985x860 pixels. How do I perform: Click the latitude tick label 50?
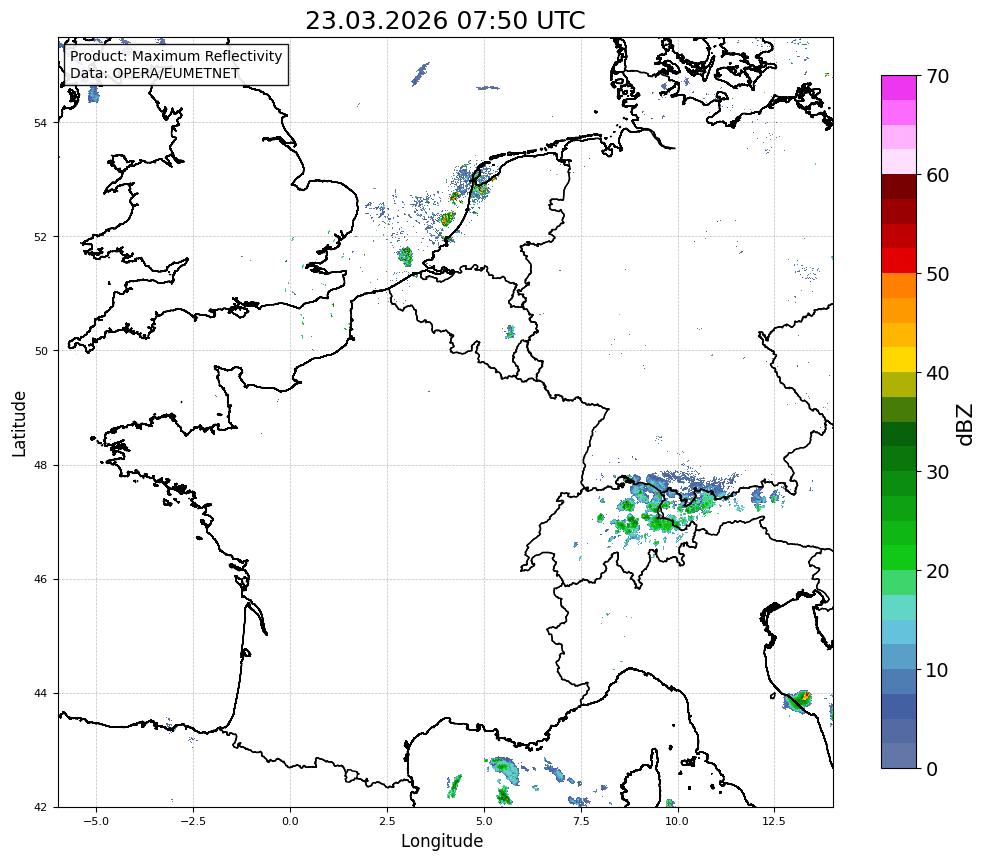[x=40, y=351]
